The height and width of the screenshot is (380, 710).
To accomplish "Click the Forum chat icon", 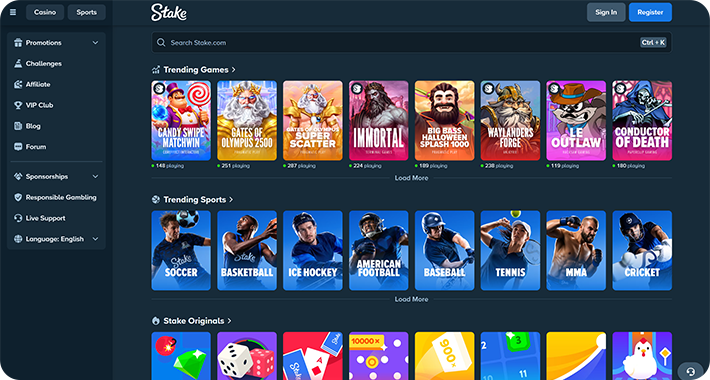I will point(18,147).
